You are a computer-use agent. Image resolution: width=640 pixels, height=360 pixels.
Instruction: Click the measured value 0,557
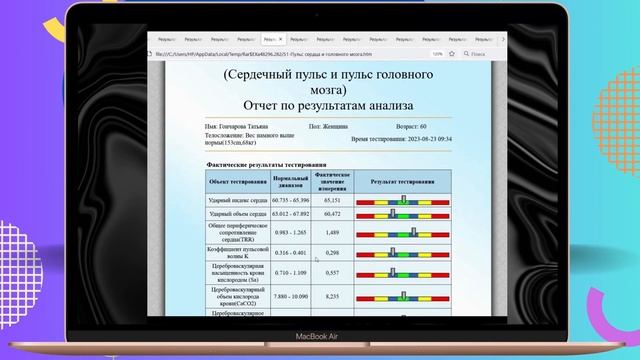(332, 273)
